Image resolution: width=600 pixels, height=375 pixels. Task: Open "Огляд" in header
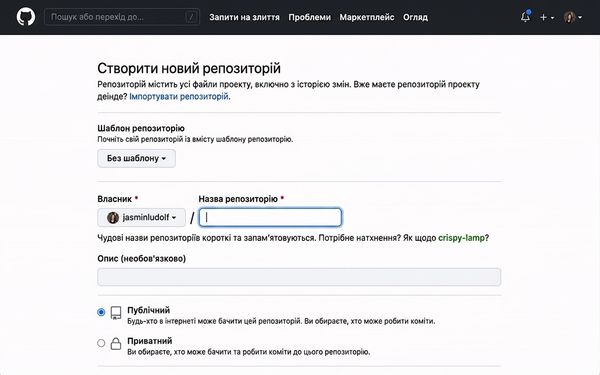pos(415,17)
